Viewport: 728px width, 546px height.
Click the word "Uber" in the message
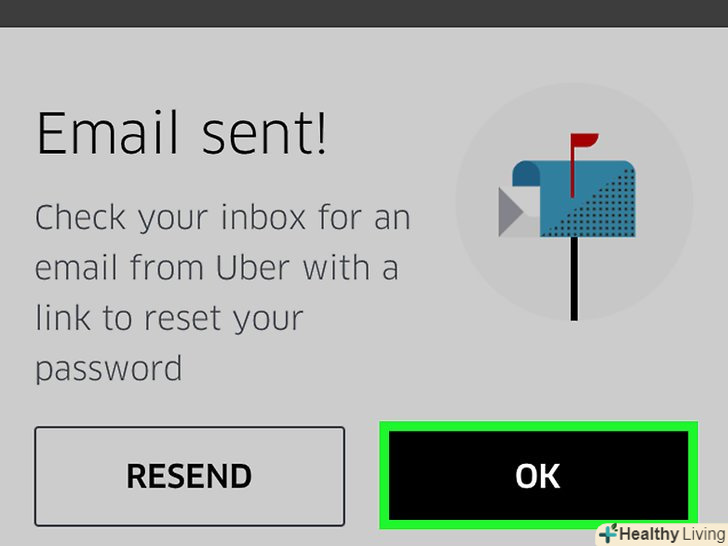coord(253,267)
